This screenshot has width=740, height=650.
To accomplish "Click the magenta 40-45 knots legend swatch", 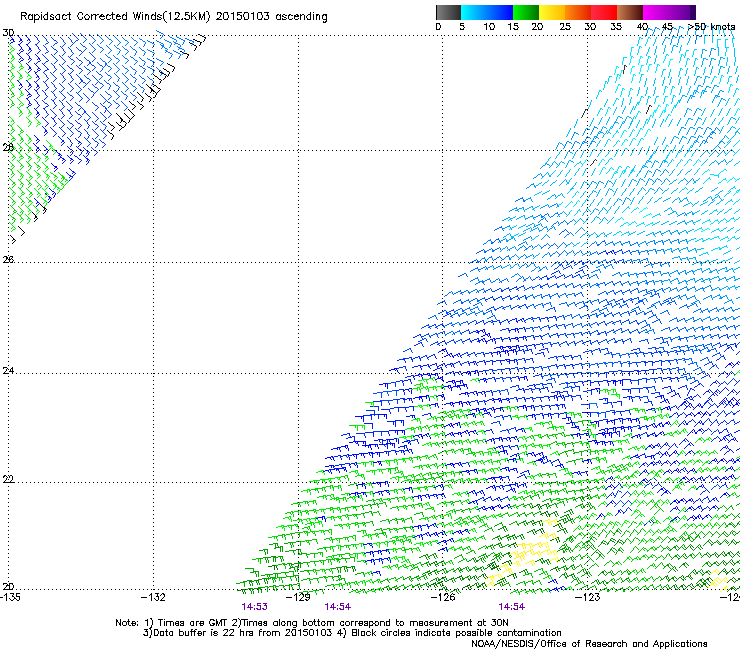I will click(x=656, y=12).
